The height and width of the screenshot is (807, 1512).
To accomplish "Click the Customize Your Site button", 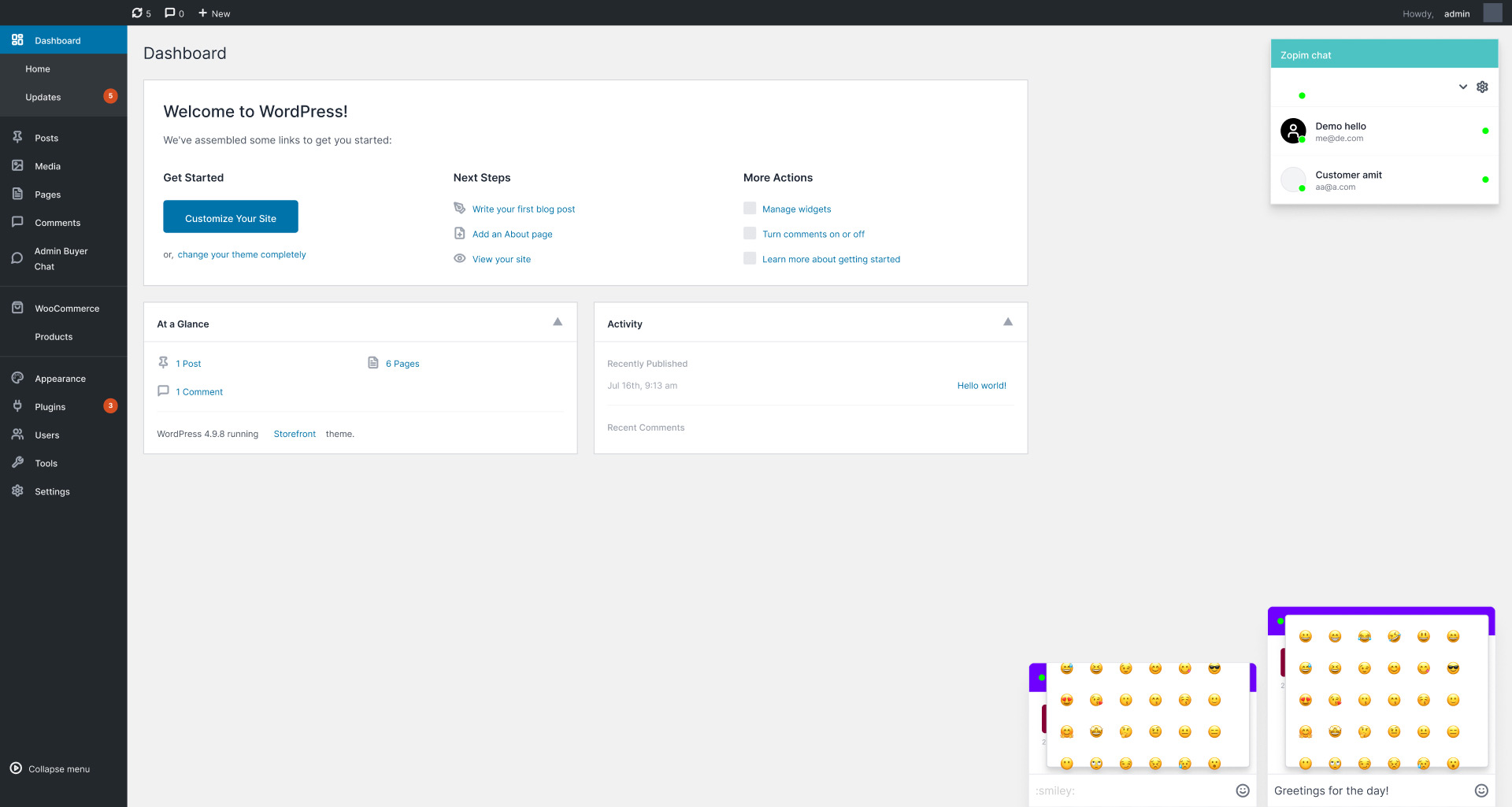I will pyautogui.click(x=230, y=217).
